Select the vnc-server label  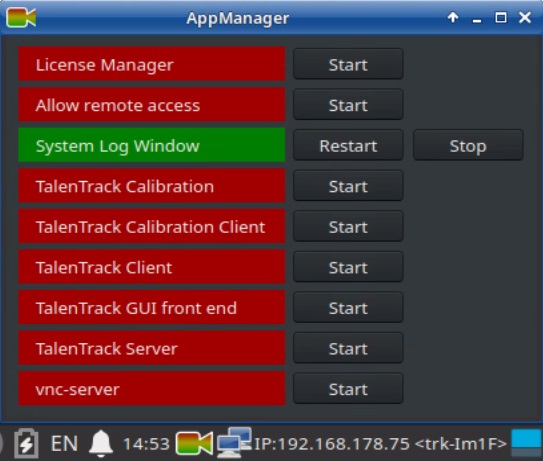(152, 388)
